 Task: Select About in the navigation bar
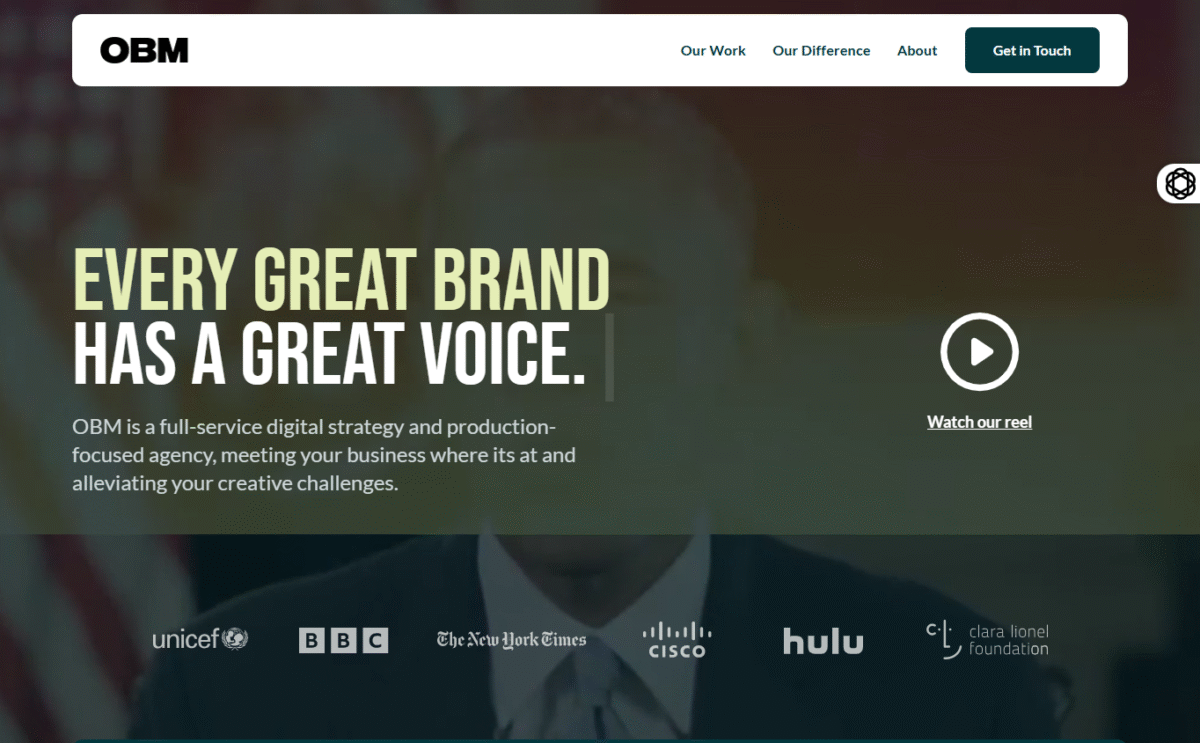917,51
